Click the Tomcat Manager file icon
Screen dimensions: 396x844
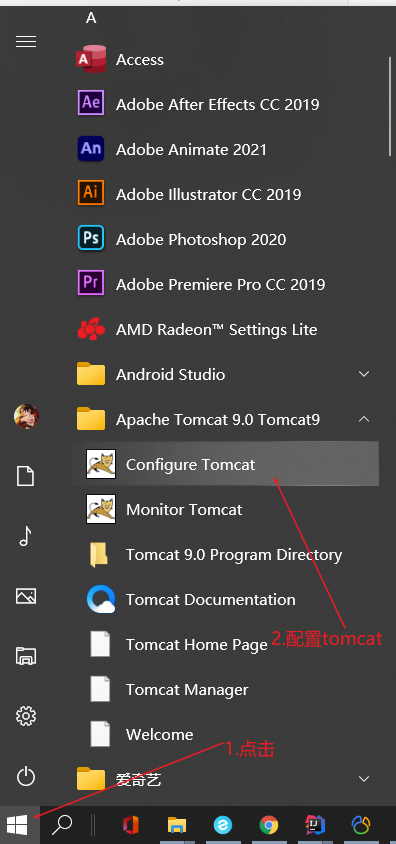(x=100, y=689)
